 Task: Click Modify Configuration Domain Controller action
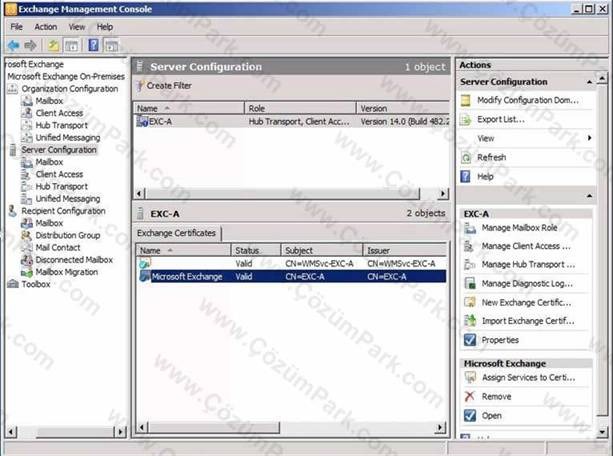pyautogui.click(x=528, y=101)
